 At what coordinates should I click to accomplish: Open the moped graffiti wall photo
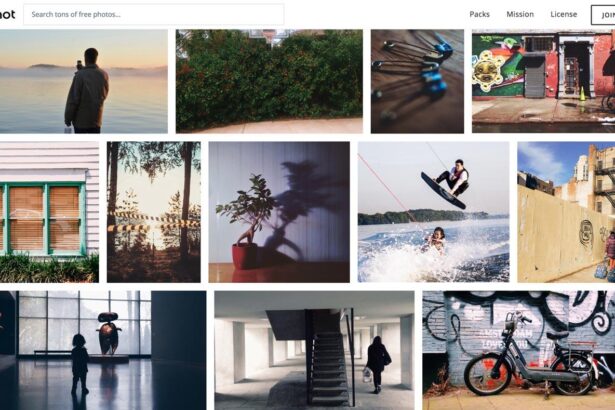pos(519,350)
